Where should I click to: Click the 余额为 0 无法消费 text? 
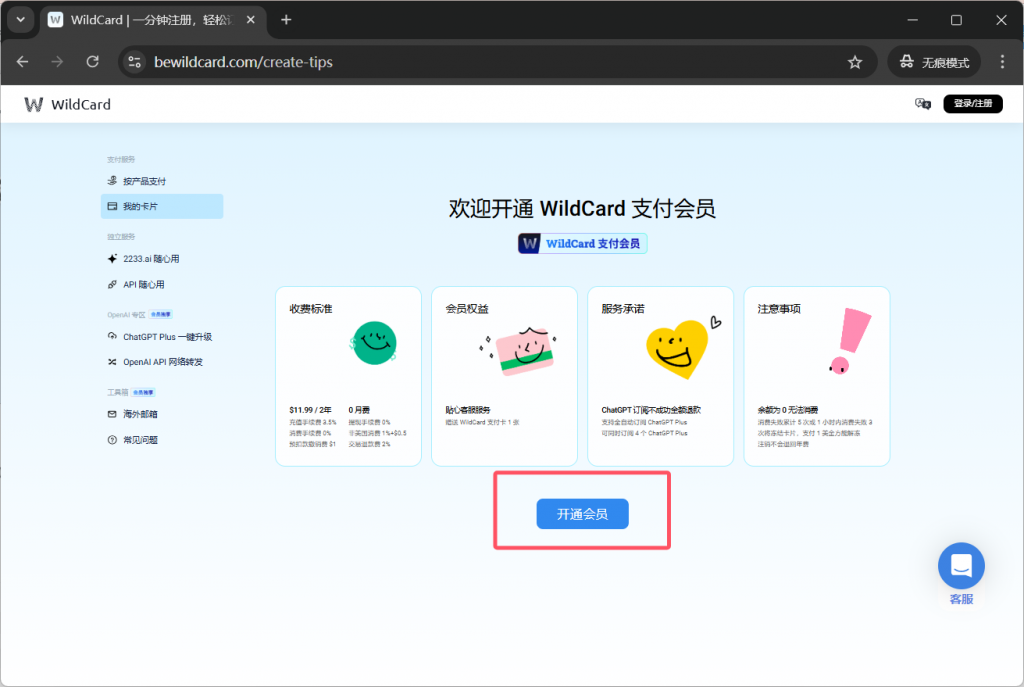pyautogui.click(x=788, y=409)
